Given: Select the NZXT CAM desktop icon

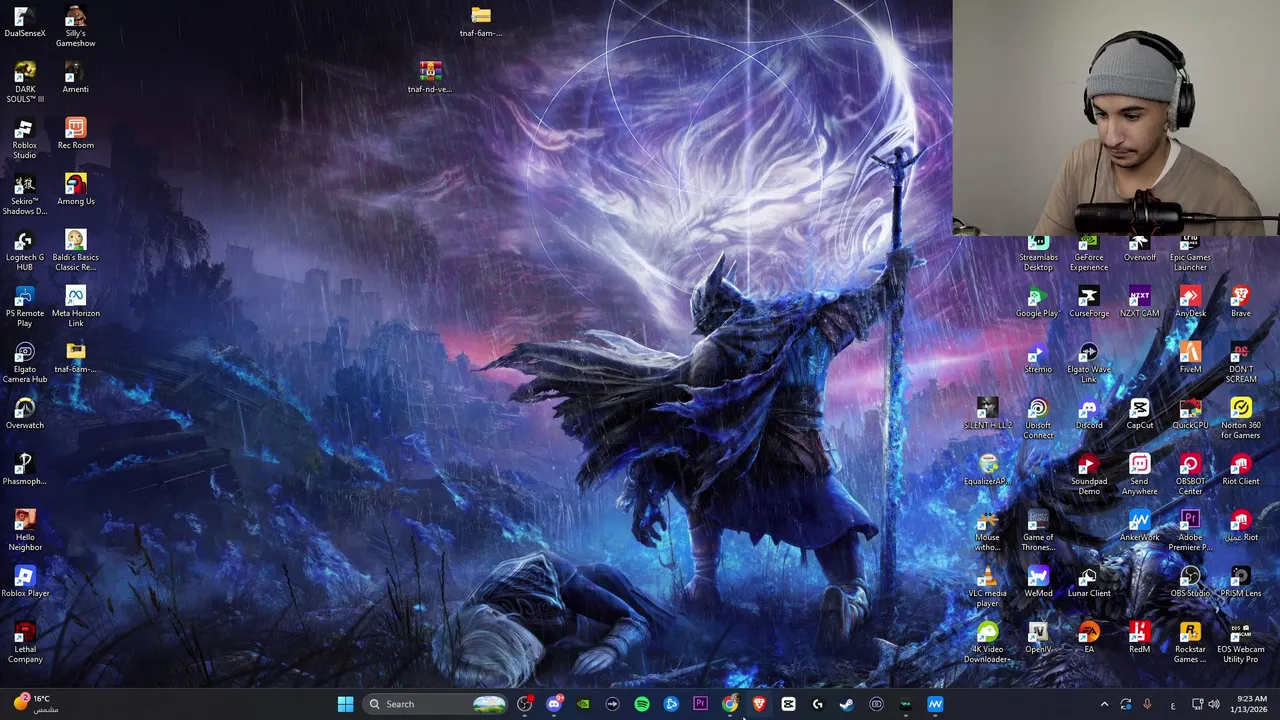Looking at the screenshot, I should pyautogui.click(x=1140, y=302).
